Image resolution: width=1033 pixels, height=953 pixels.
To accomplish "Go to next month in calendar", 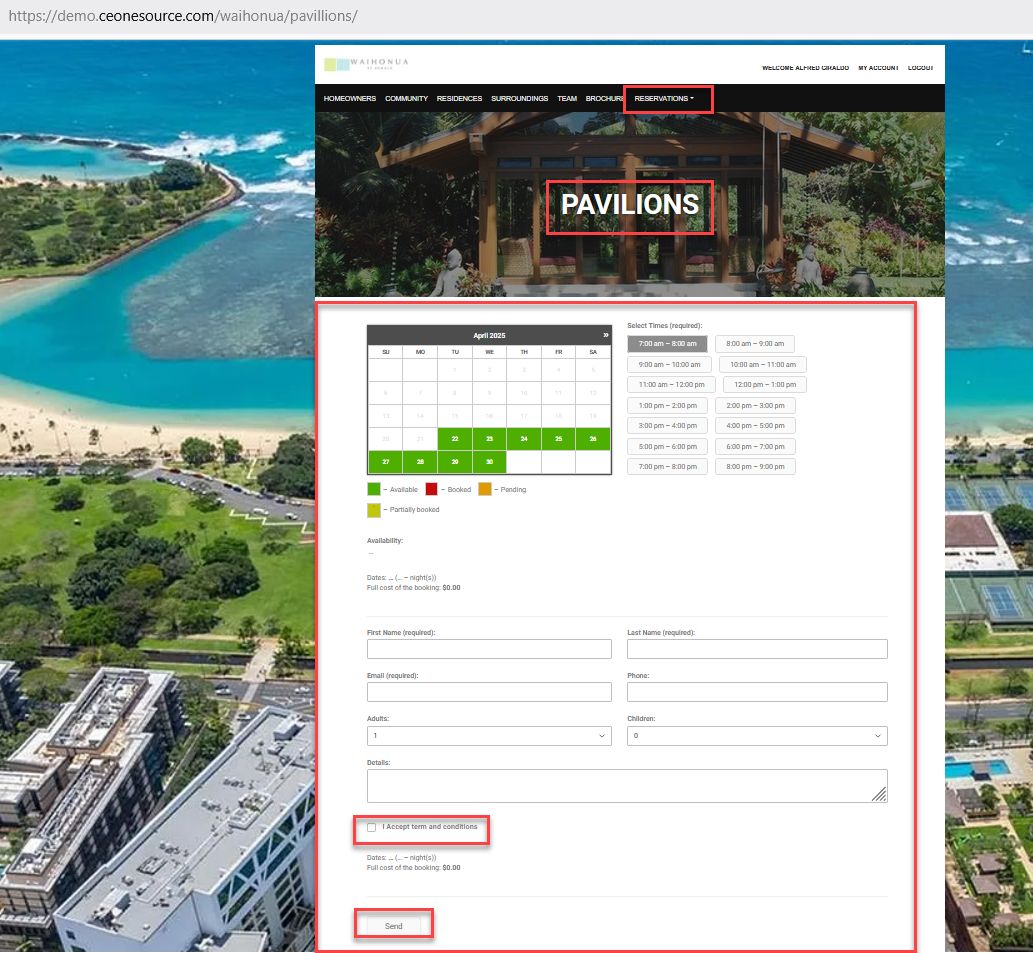I will click(605, 335).
